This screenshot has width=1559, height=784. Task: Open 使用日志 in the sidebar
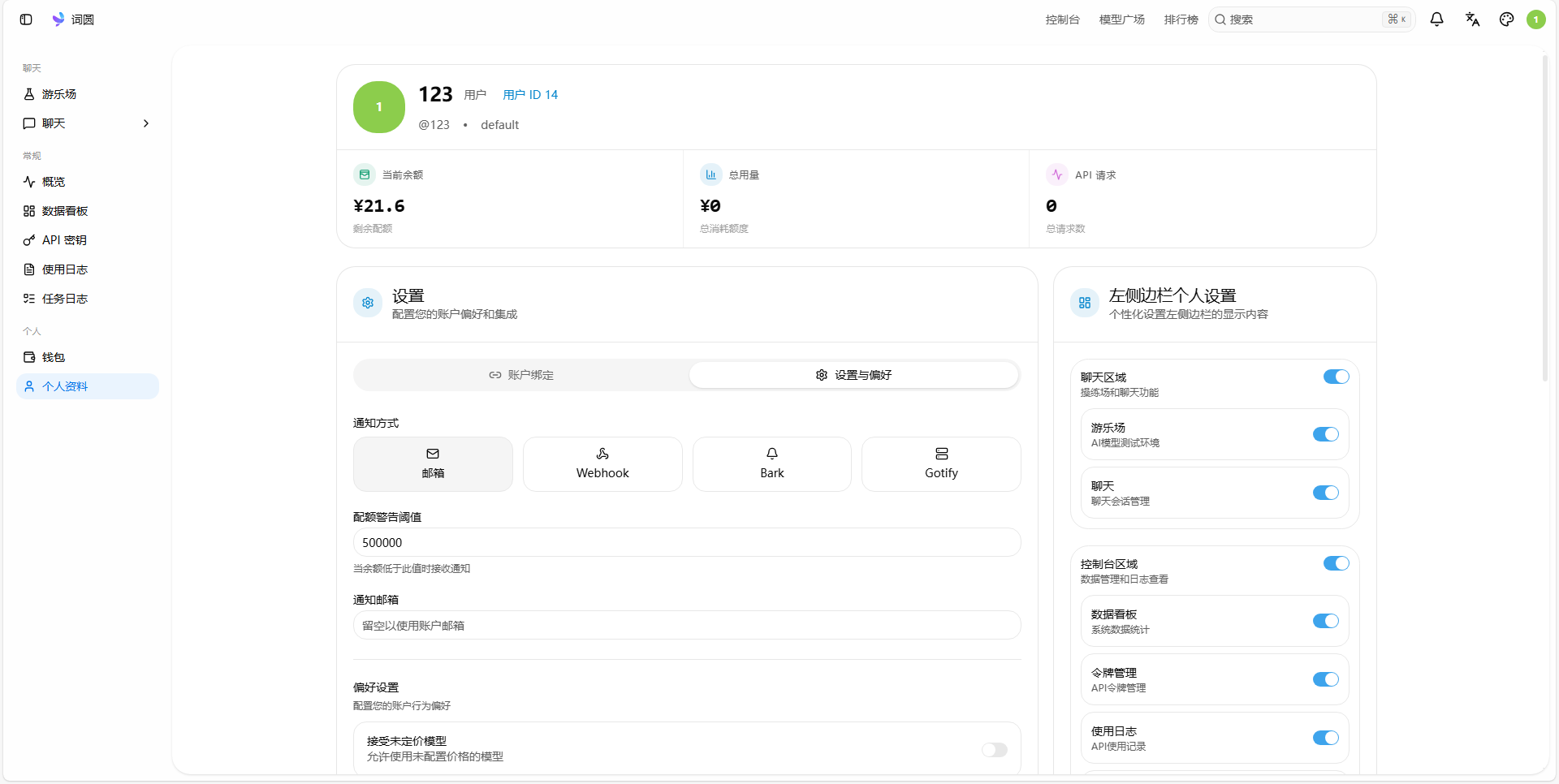(88, 269)
